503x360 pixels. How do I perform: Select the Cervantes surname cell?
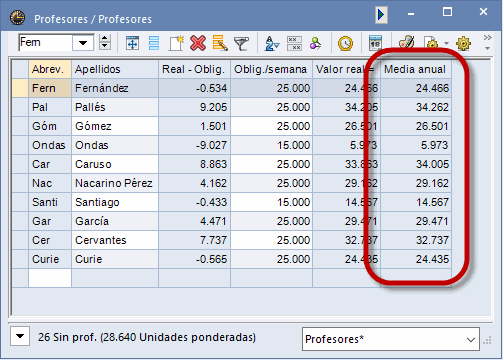[x=115, y=240]
